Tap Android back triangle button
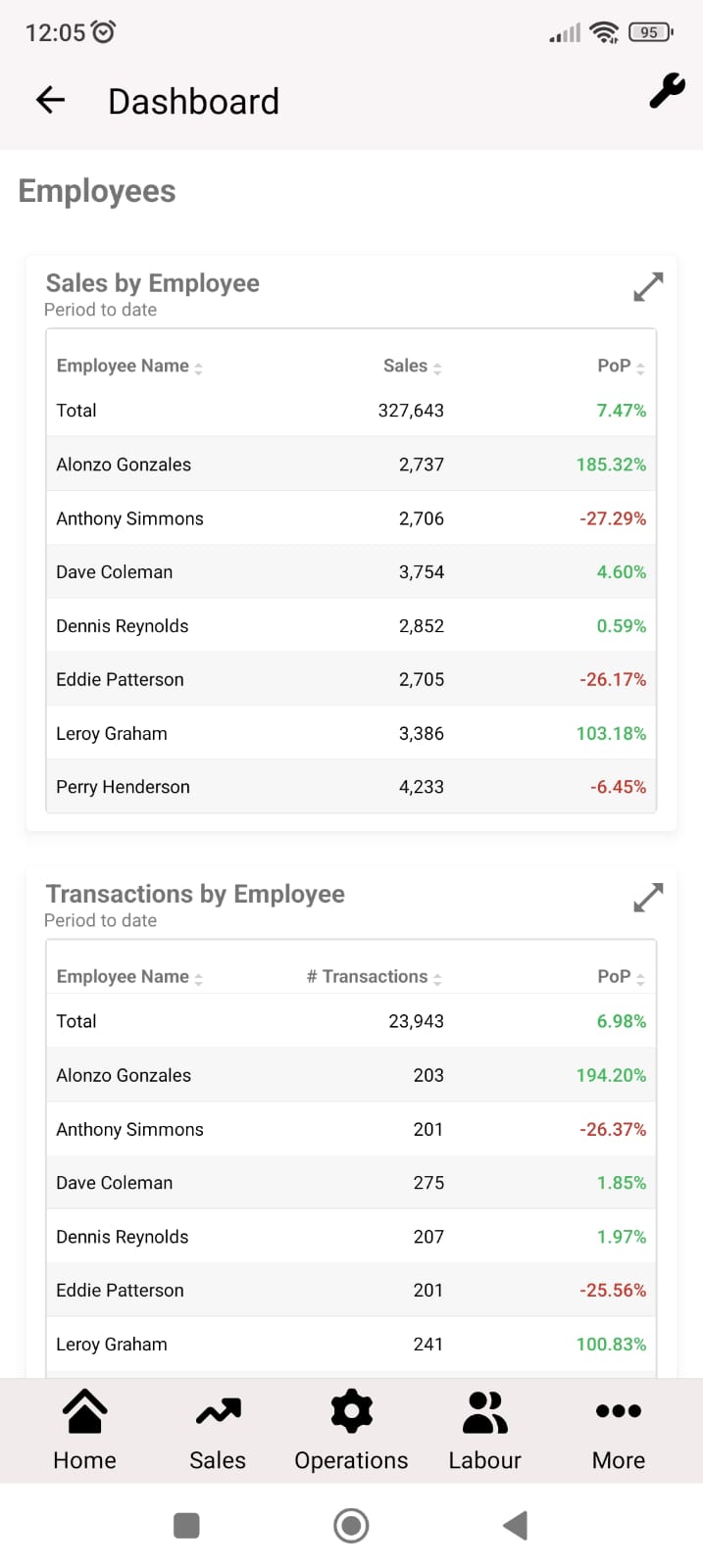703x1568 pixels. (x=516, y=1526)
